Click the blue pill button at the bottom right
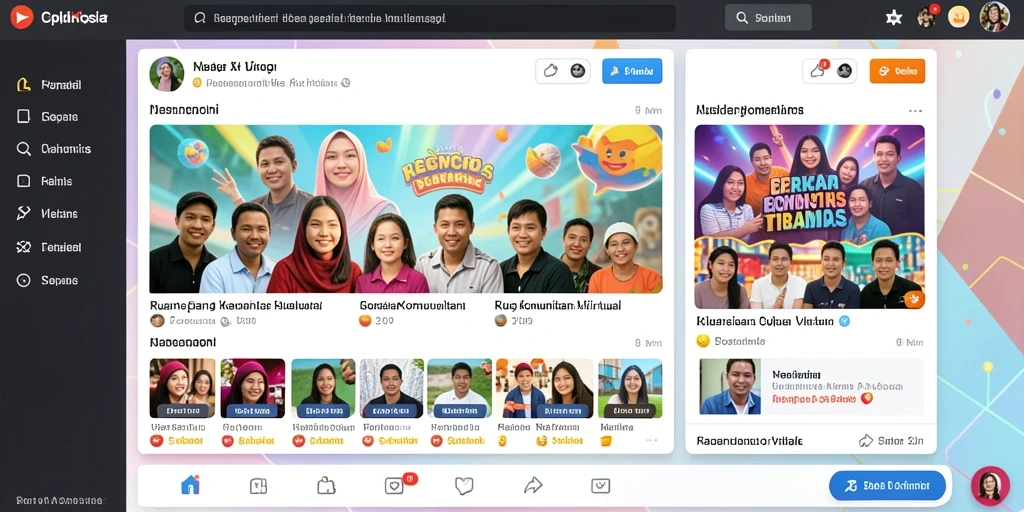1024x512 pixels. click(x=888, y=486)
